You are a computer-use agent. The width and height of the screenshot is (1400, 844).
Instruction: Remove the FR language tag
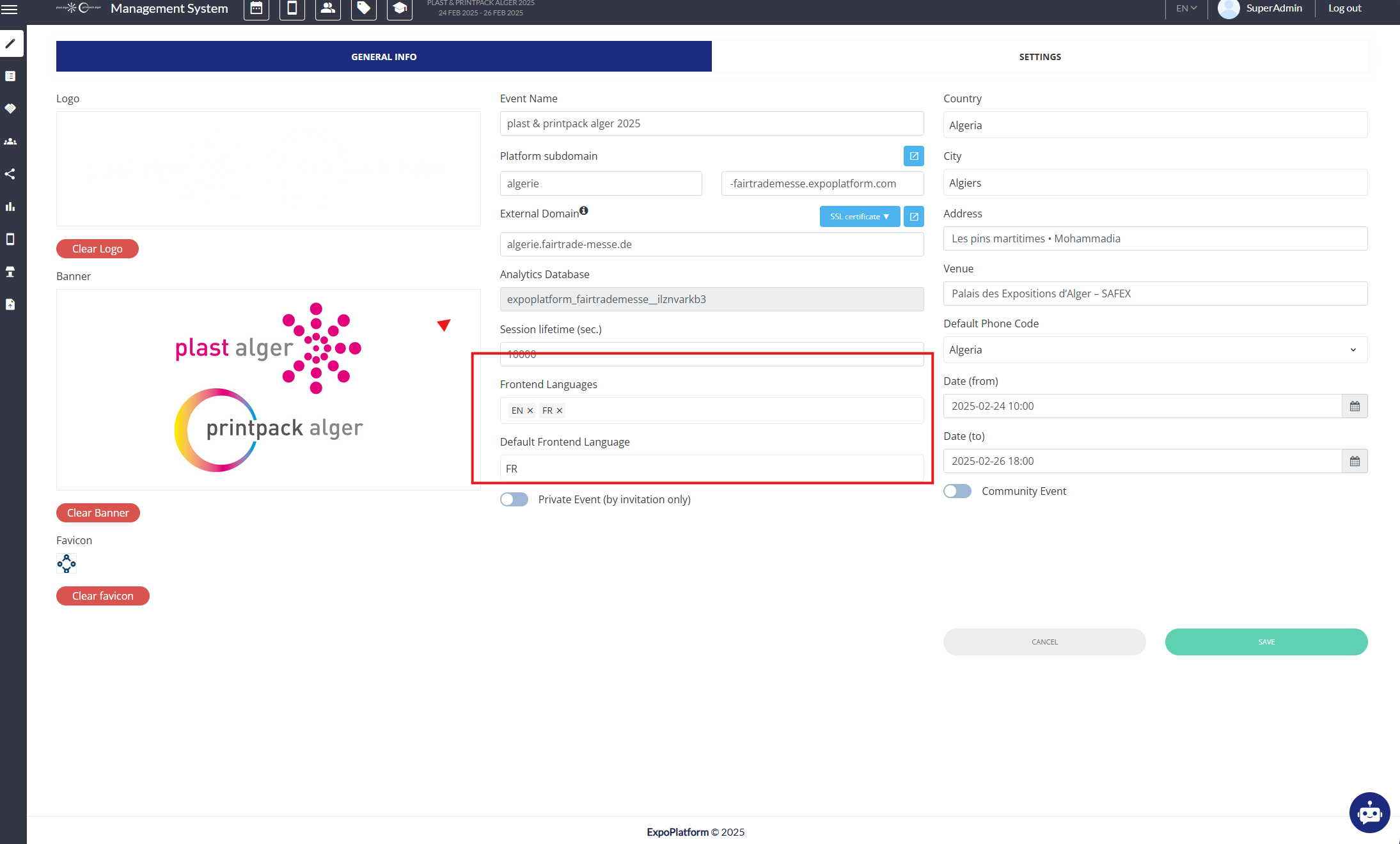pyautogui.click(x=560, y=410)
